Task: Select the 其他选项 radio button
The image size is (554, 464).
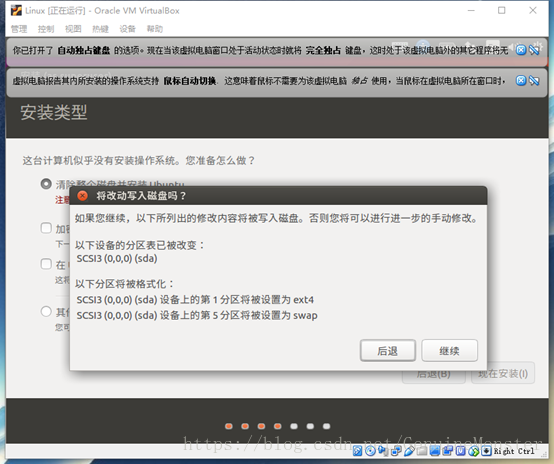Action: (46, 311)
